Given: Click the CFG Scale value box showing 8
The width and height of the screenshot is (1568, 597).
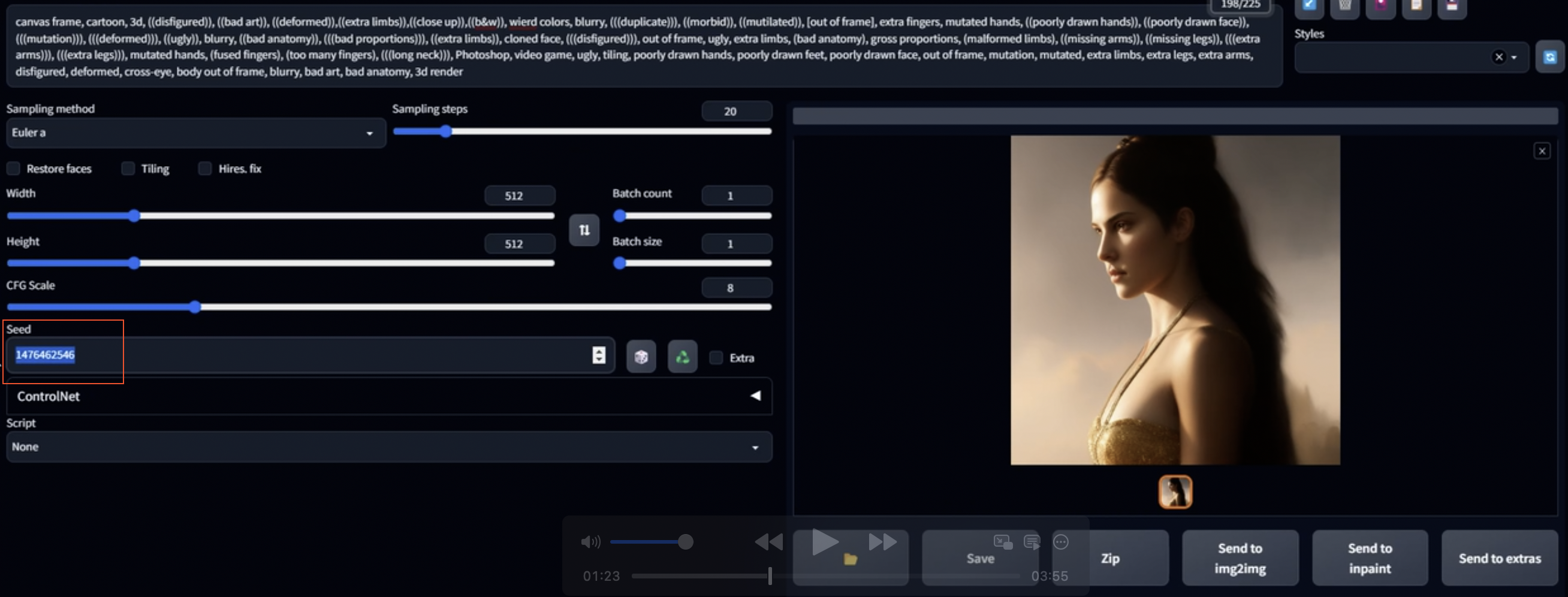Looking at the screenshot, I should (737, 288).
